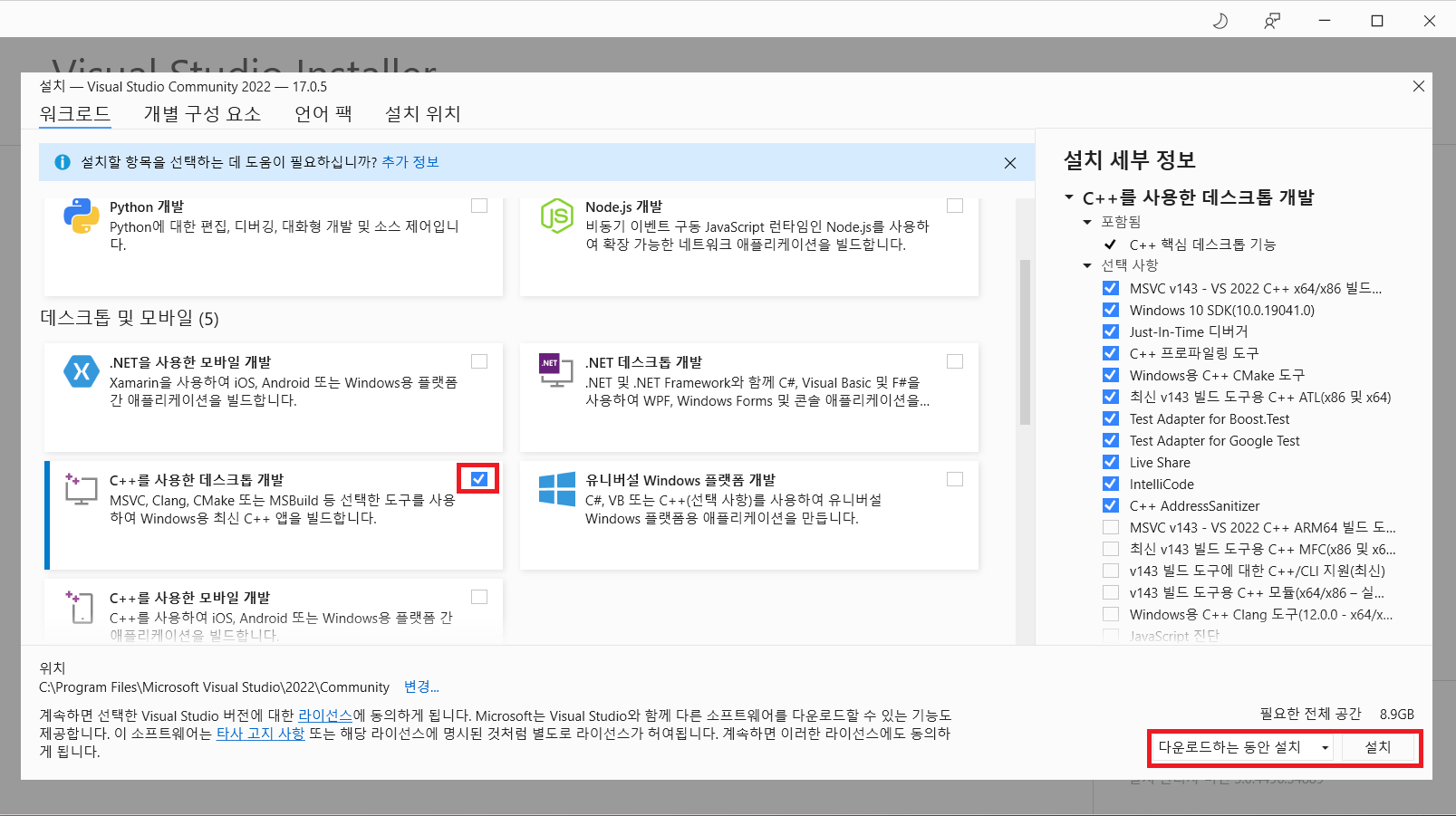This screenshot has width=1456, height=816.
Task: Check v143 C++ MFC option
Action: (1111, 549)
